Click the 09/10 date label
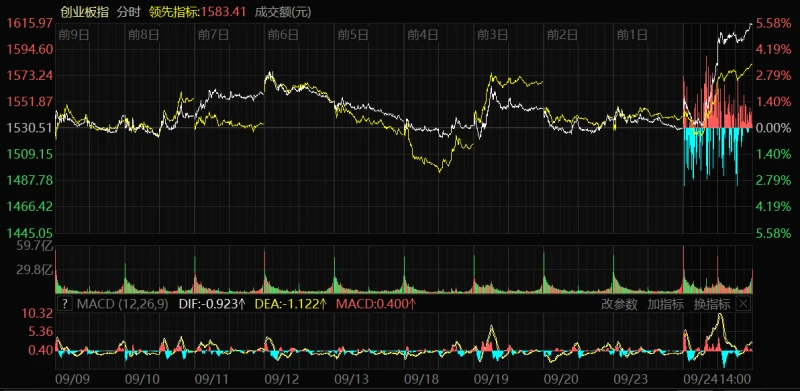Image resolution: width=800 pixels, height=391 pixels. [x=142, y=379]
